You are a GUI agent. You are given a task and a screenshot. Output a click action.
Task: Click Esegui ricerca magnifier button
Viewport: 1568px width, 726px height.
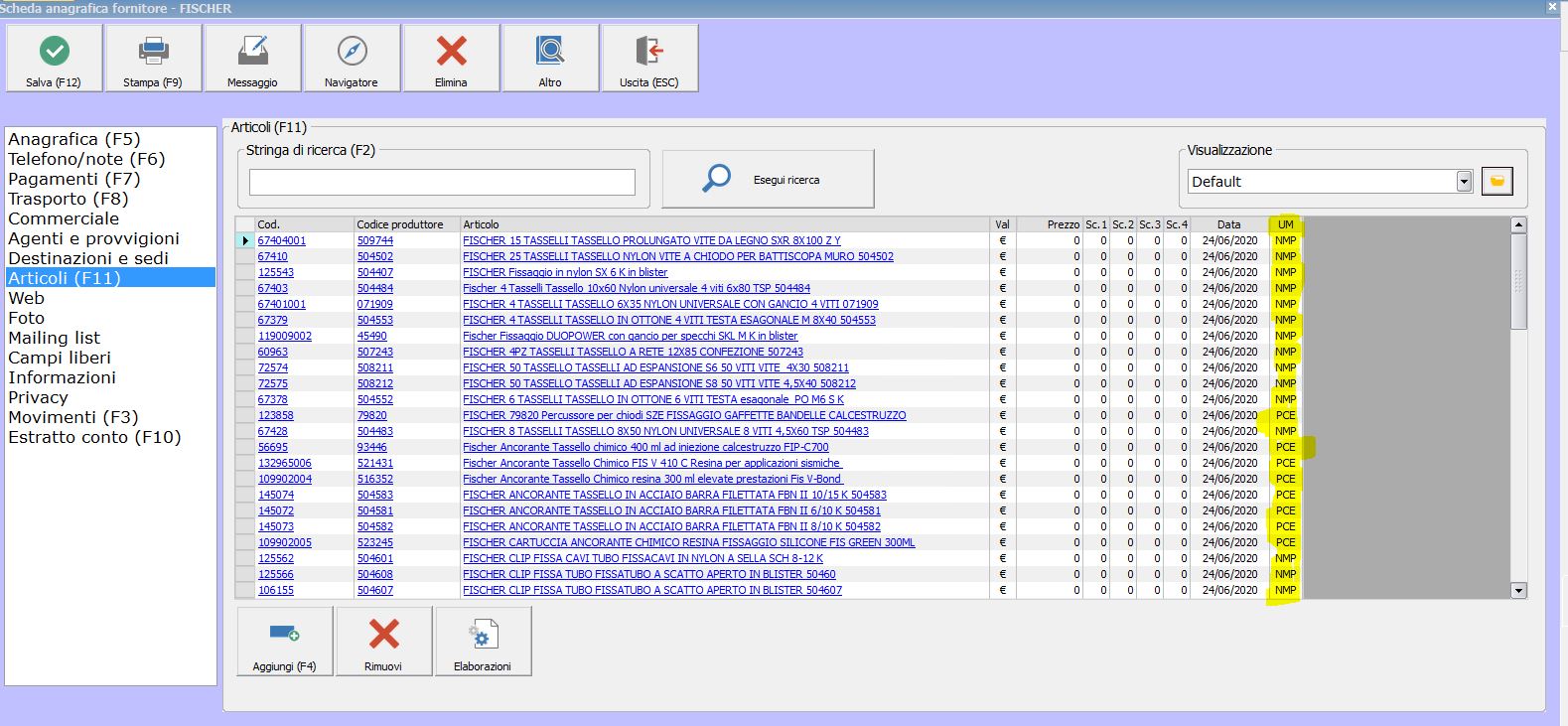[768, 179]
